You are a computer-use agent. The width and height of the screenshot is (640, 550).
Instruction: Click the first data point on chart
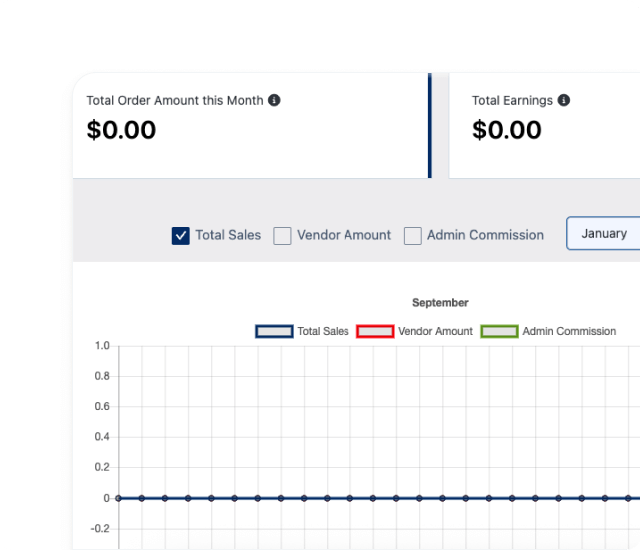click(118, 498)
